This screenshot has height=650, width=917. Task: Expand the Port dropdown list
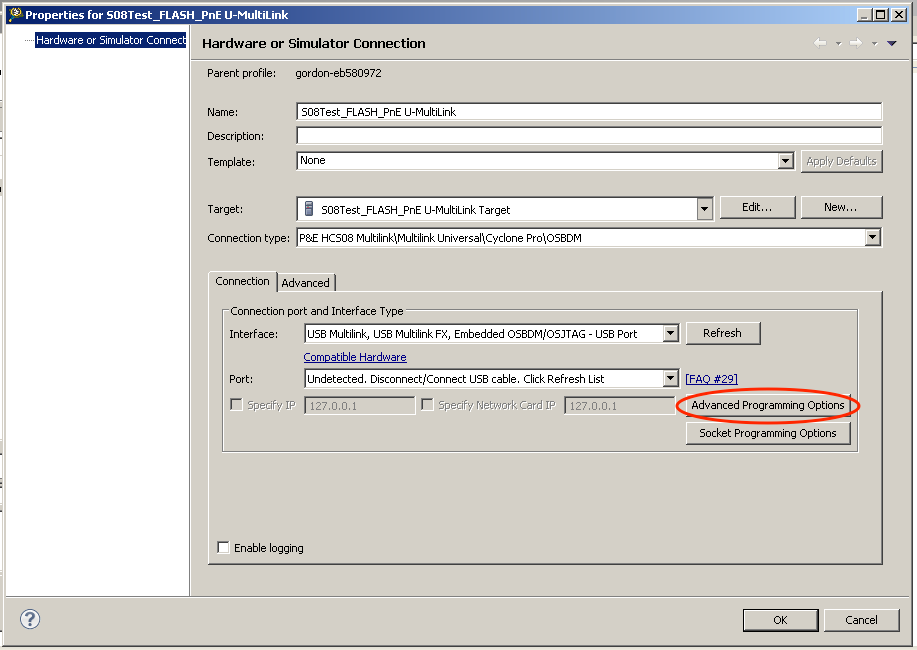(x=671, y=379)
